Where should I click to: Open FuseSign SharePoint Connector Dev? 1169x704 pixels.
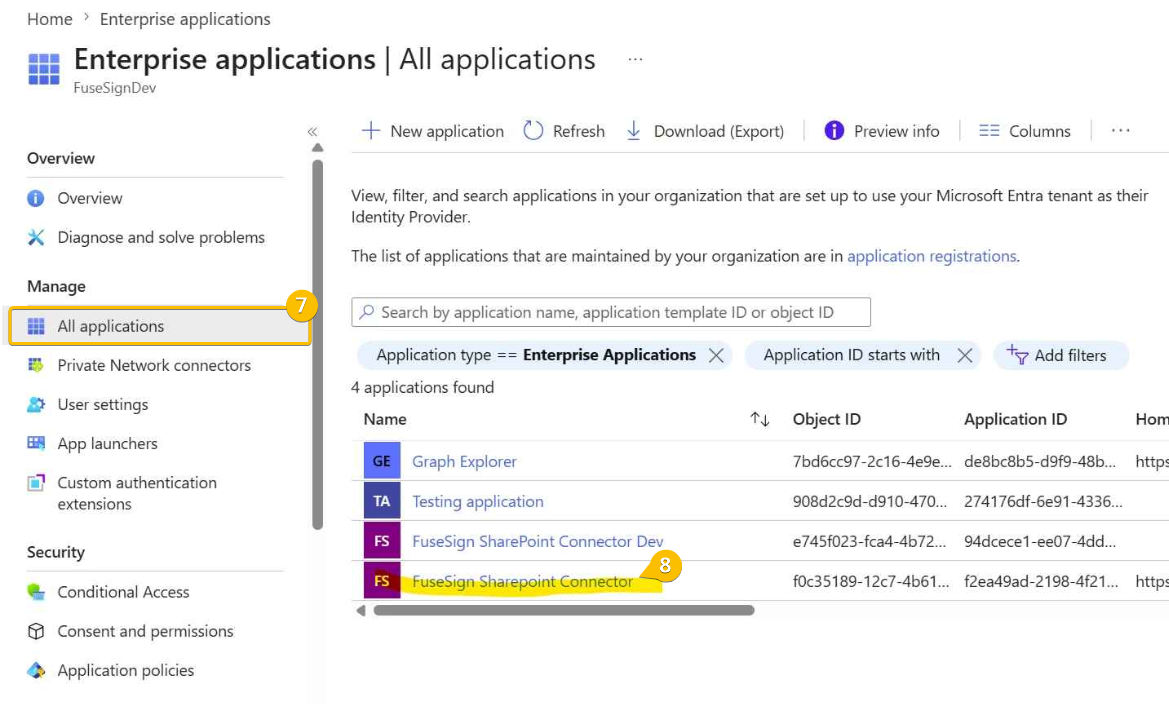pos(538,541)
